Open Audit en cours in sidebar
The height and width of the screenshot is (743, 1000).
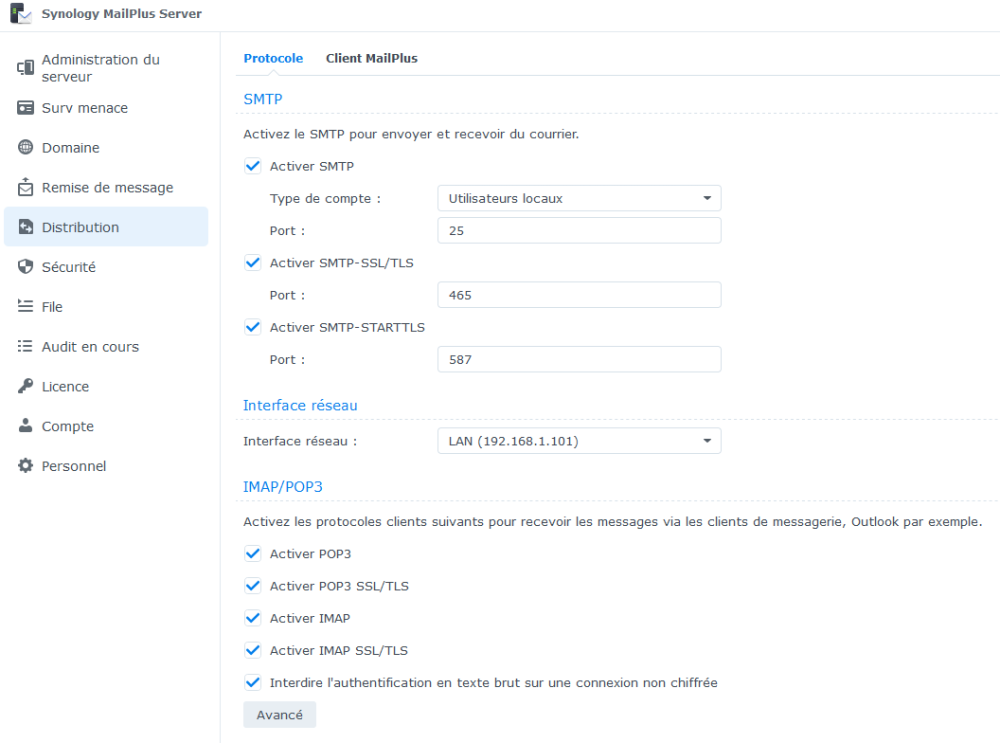(90, 347)
